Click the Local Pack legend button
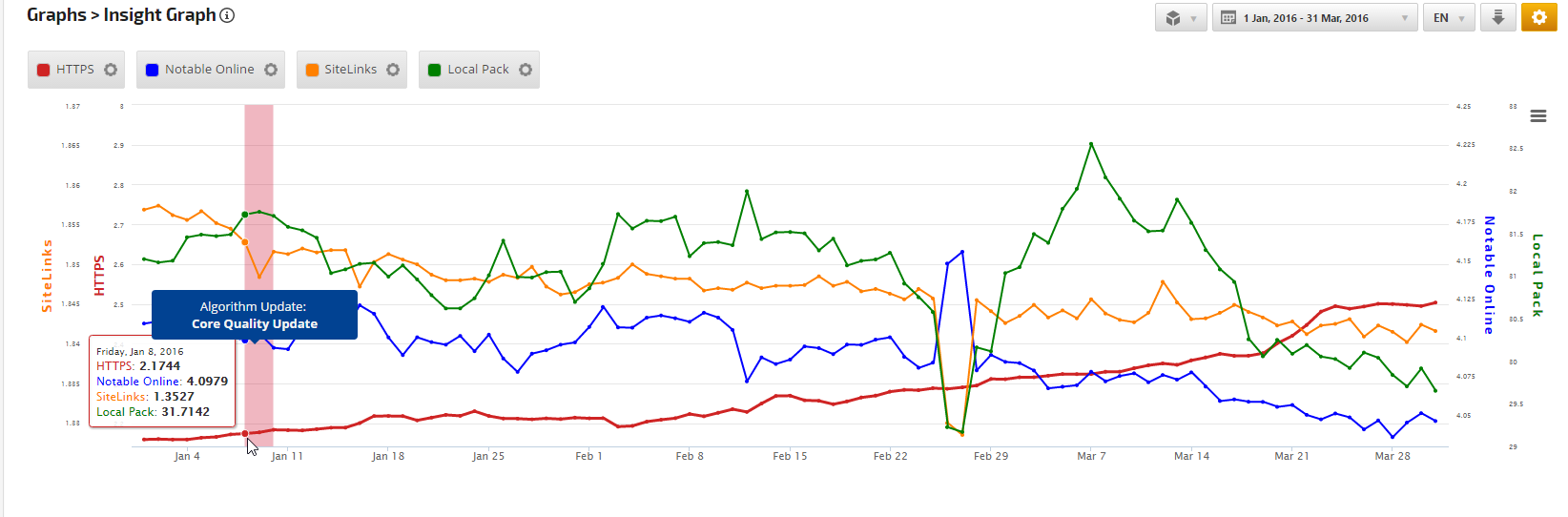1568x517 pixels. click(478, 70)
